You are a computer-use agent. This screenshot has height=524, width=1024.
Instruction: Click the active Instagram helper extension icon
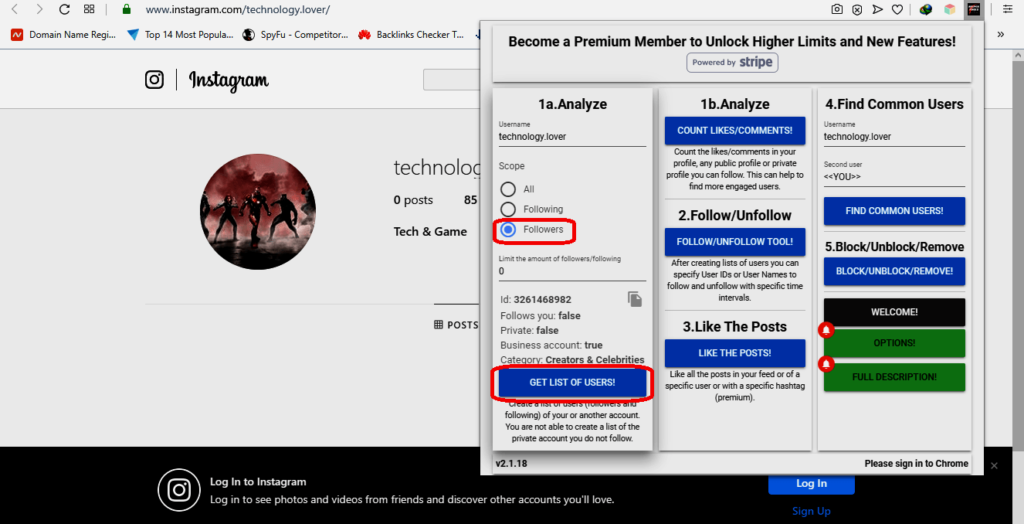tap(974, 9)
